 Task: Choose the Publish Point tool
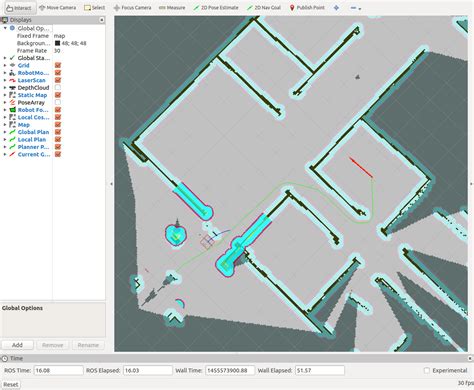[x=307, y=7]
